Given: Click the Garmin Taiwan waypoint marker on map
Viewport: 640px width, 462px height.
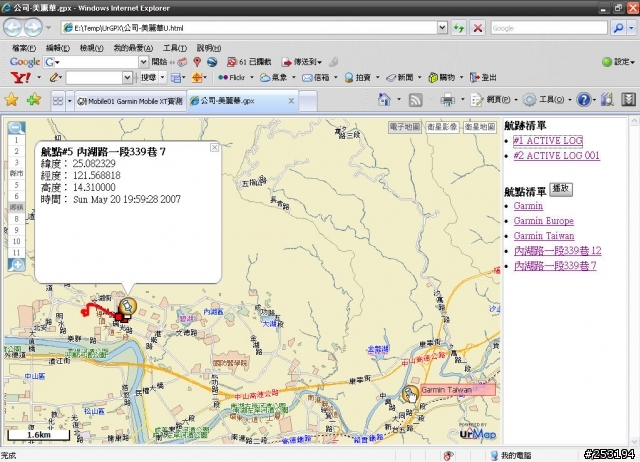Looking at the screenshot, I should pyautogui.click(x=410, y=394).
